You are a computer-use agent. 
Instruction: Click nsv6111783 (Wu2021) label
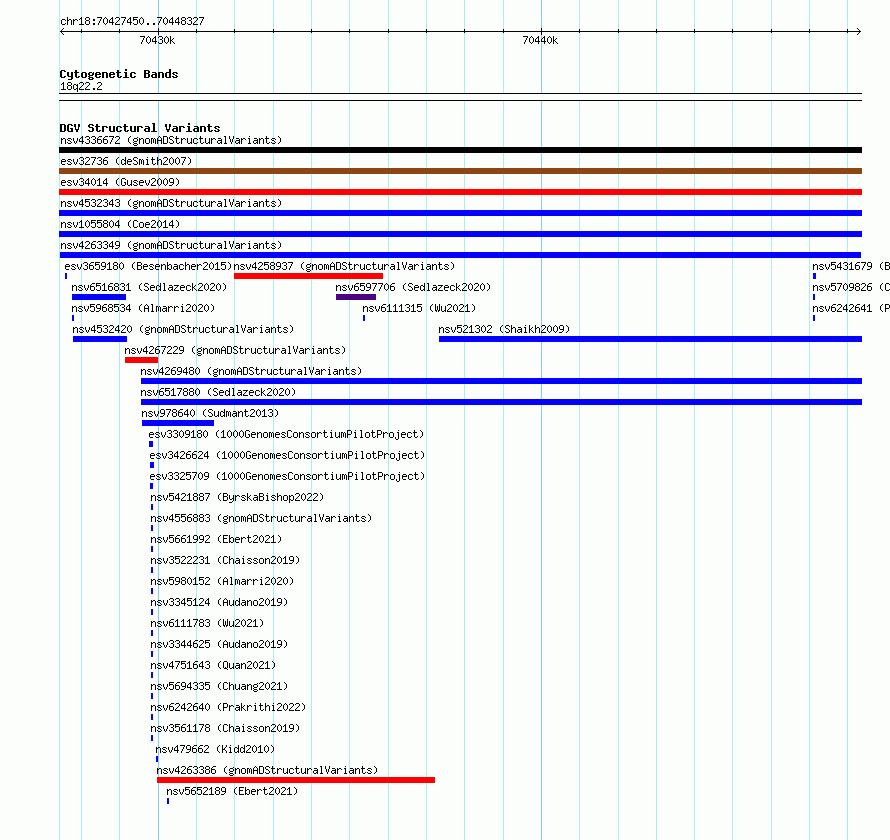[207, 623]
